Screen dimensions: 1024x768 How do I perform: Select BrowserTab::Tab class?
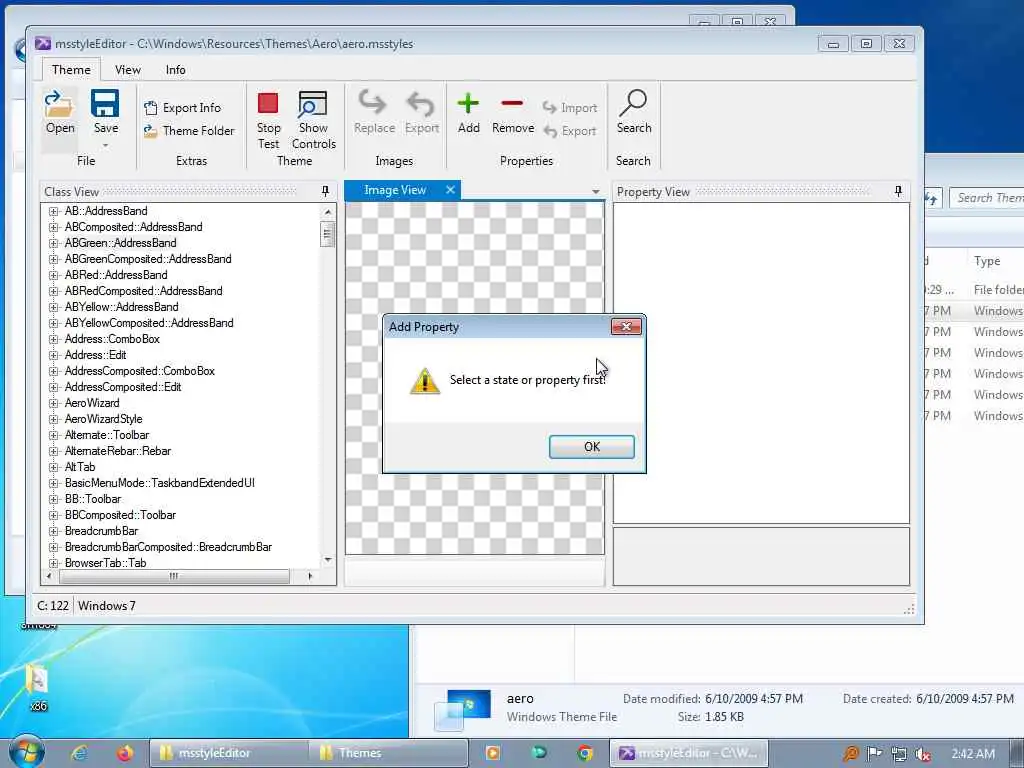pos(105,563)
